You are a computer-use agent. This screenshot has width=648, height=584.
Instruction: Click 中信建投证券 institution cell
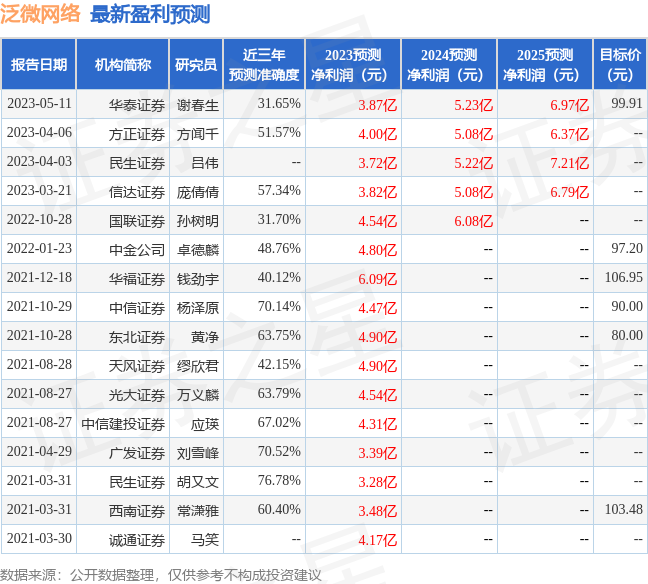pos(123,424)
